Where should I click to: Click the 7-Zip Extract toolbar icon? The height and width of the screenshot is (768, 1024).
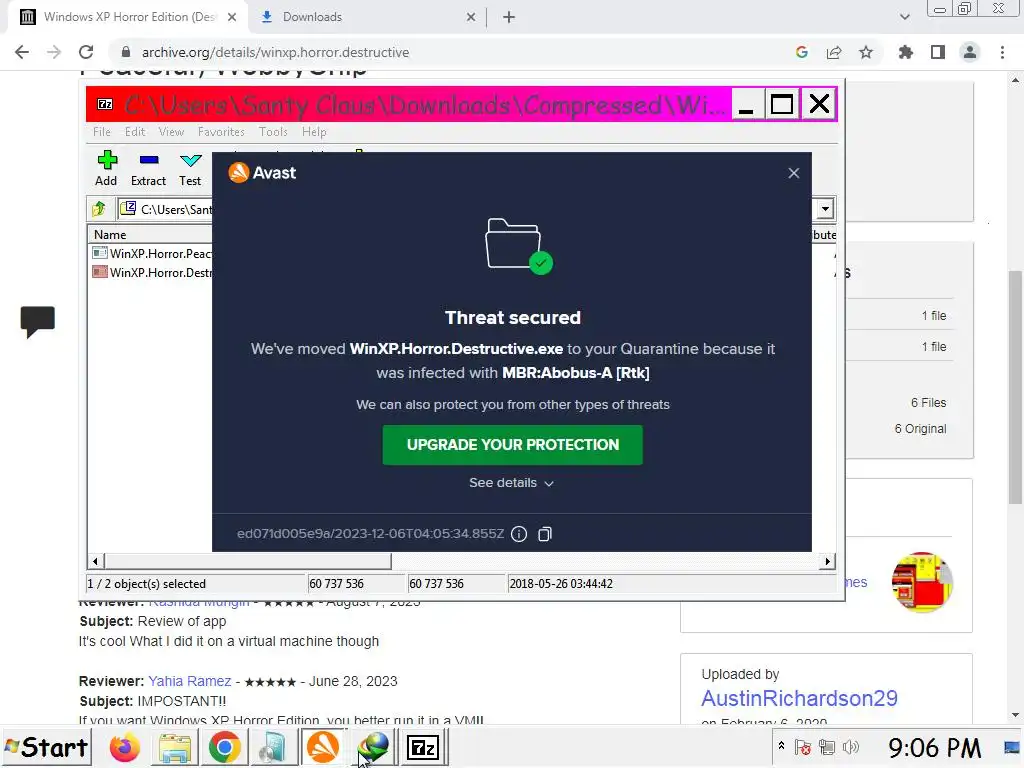click(x=148, y=168)
